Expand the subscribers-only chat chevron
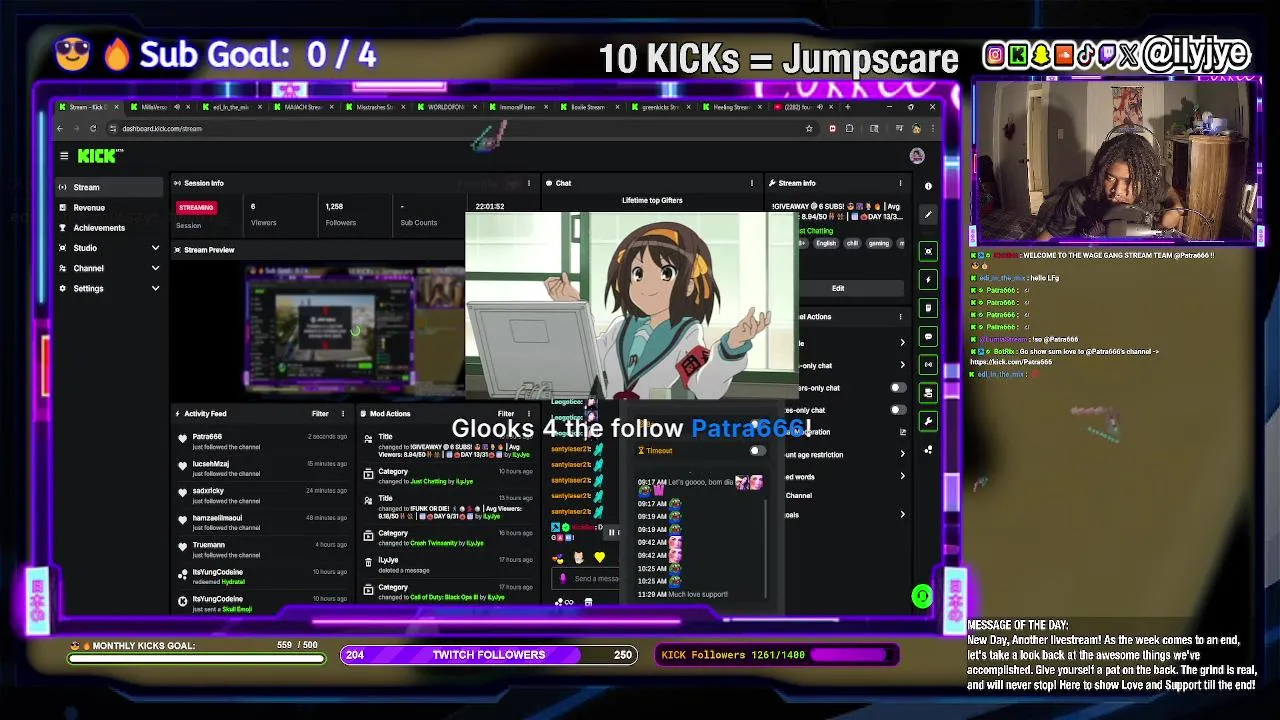Image resolution: width=1280 pixels, height=720 pixels. click(902, 366)
